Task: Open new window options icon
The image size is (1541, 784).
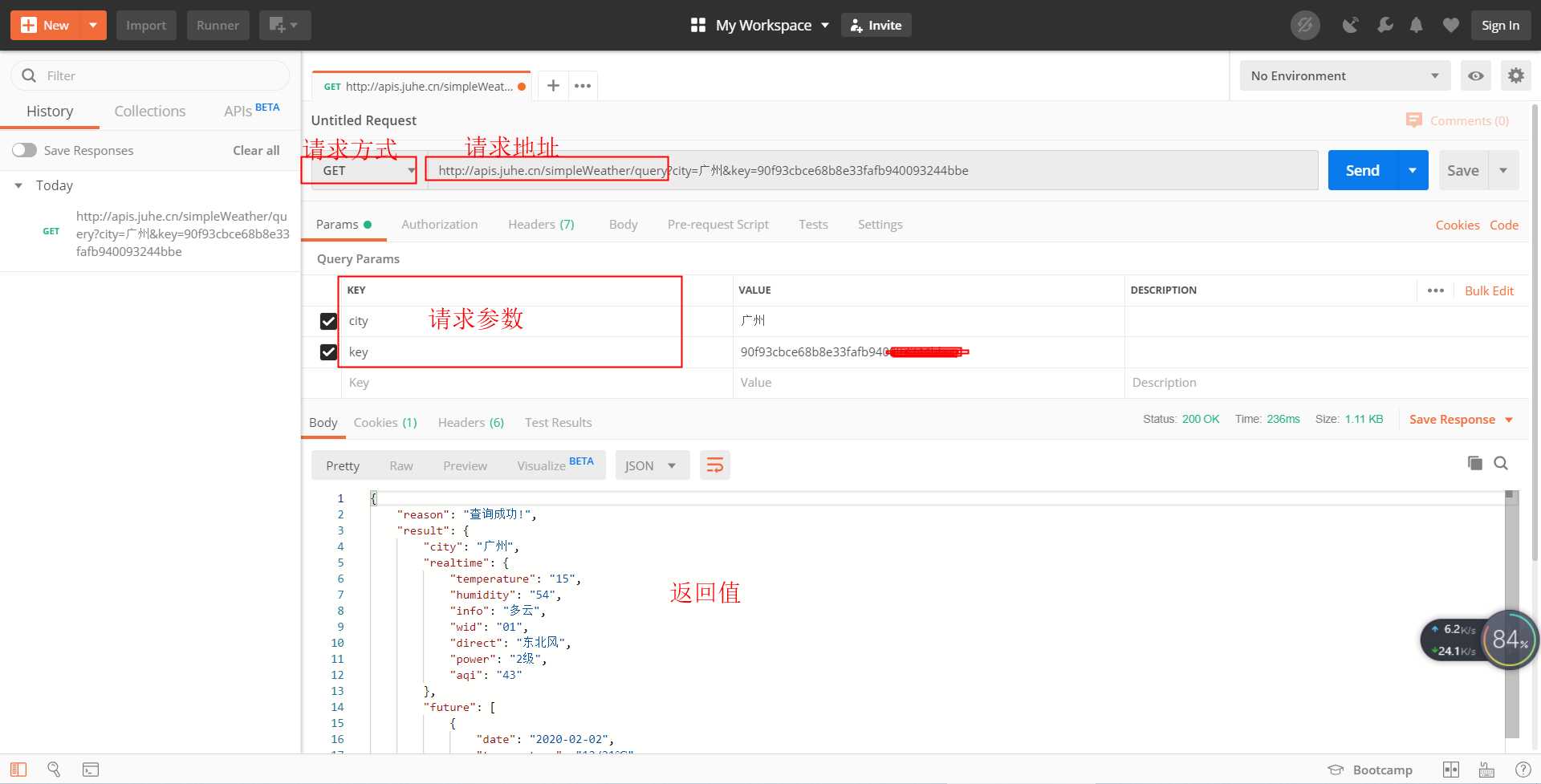Action: [x=284, y=25]
